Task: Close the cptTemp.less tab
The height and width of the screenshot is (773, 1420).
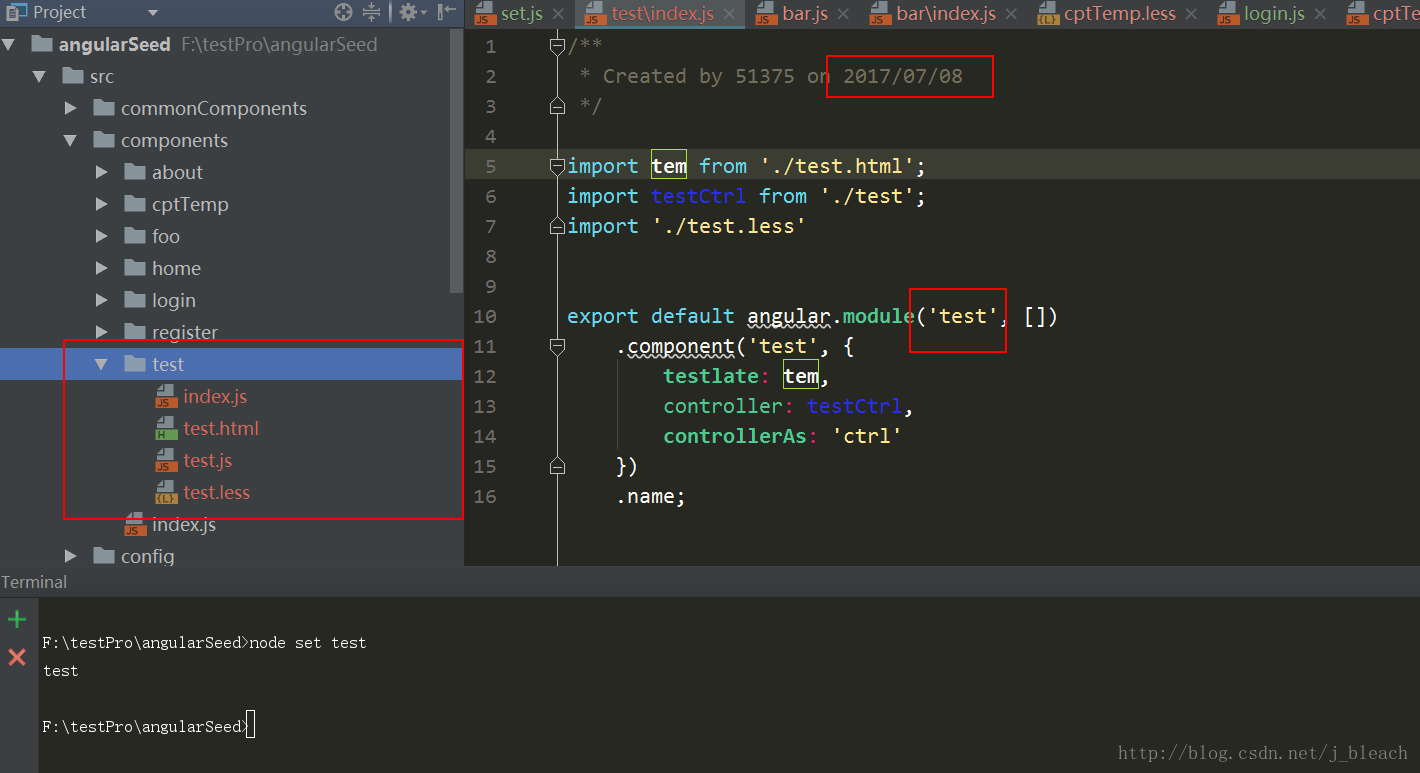Action: pyautogui.click(x=1191, y=14)
